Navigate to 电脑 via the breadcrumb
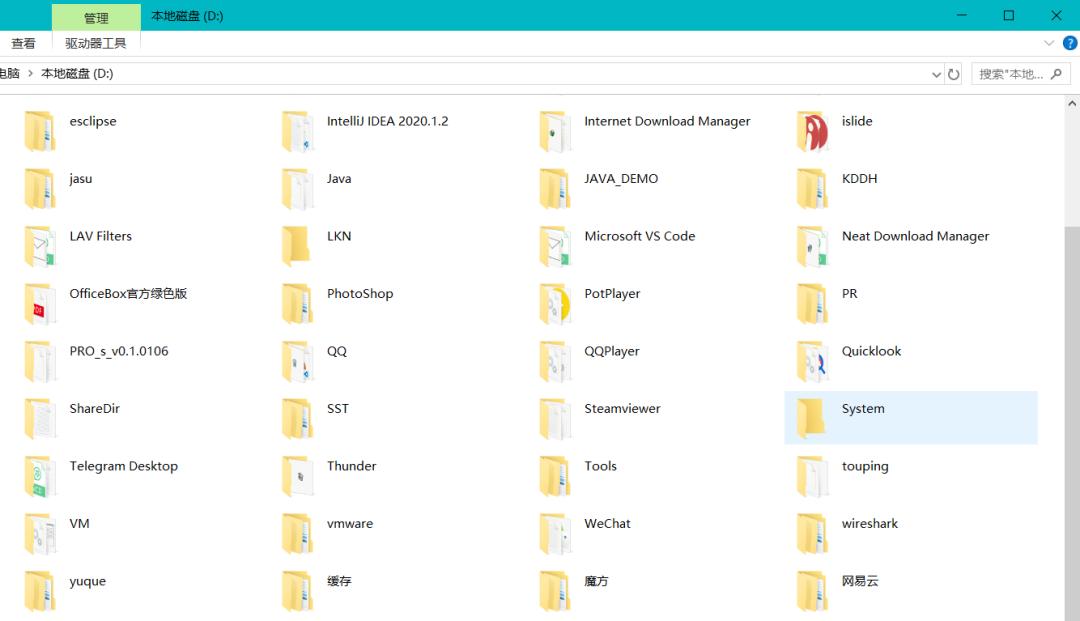Image resolution: width=1080 pixels, height=621 pixels. click(x=8, y=73)
